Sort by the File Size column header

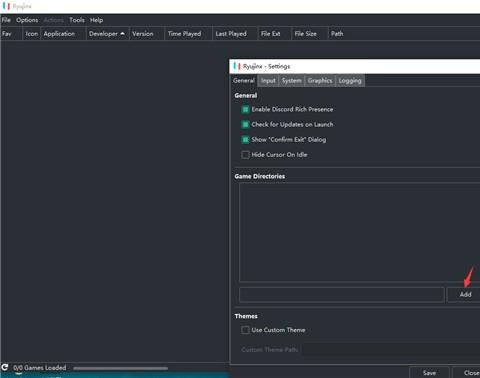(310, 34)
